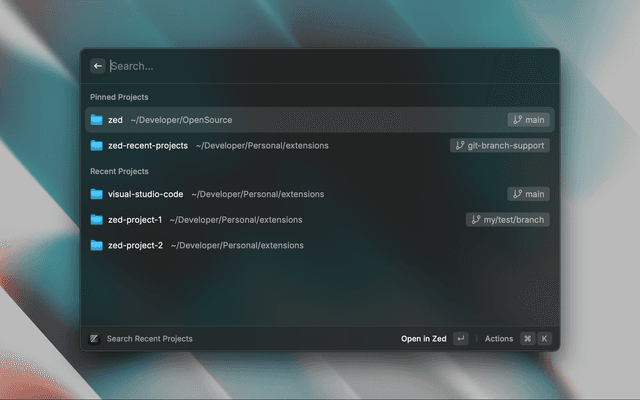Click the main branch tag on zed
The width and height of the screenshot is (640, 400).
tap(528, 120)
